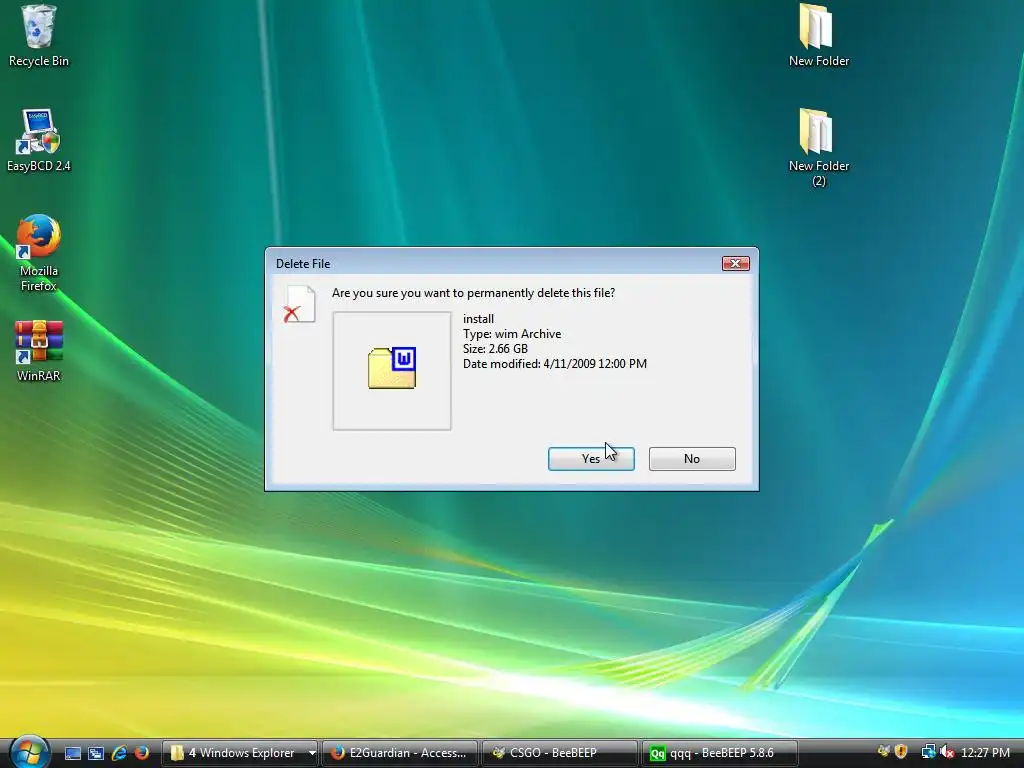Select the WinRAR desktop shortcut
This screenshot has height=768, width=1024.
pyautogui.click(x=39, y=351)
